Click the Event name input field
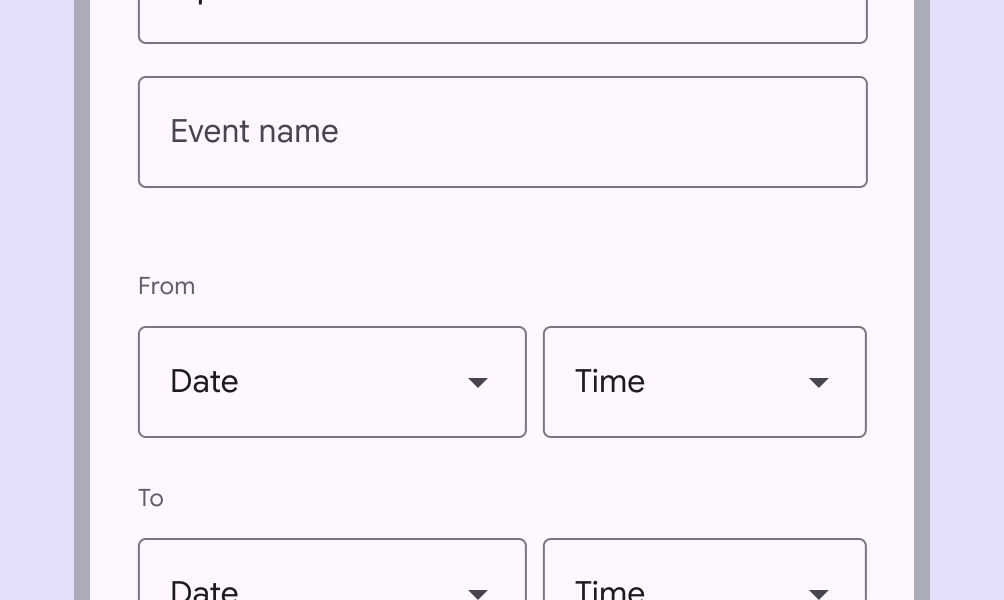This screenshot has width=1004, height=600. click(x=502, y=132)
